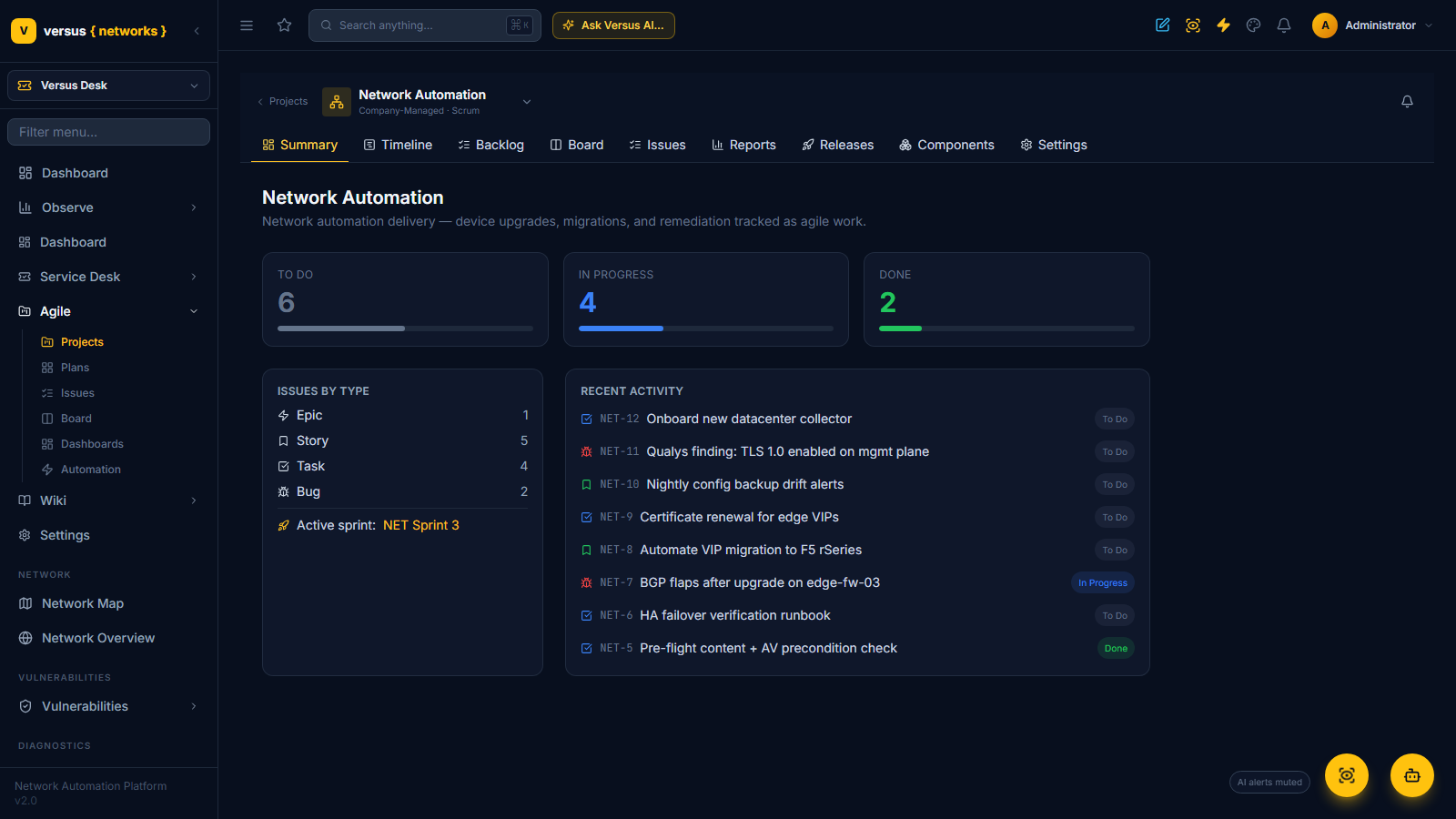The height and width of the screenshot is (819, 1456).
Task: Collapse the sidebar with the chevron icon
Action: [197, 31]
